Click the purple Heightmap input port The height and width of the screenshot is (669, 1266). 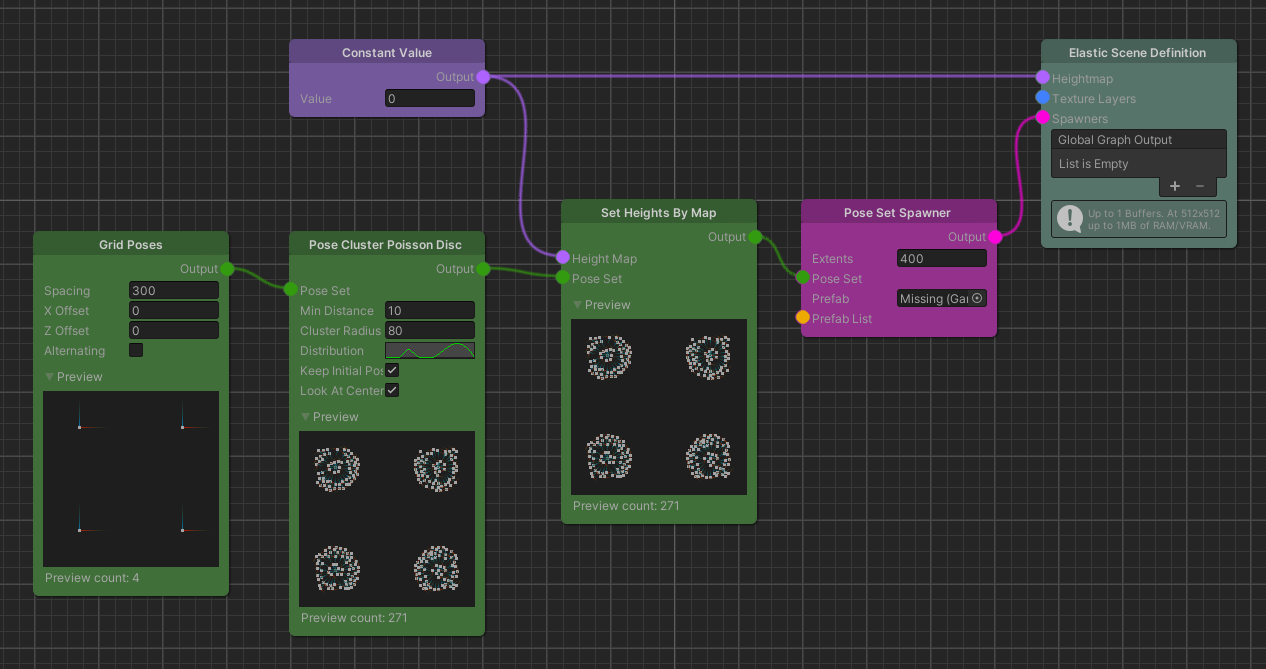[x=1041, y=78]
